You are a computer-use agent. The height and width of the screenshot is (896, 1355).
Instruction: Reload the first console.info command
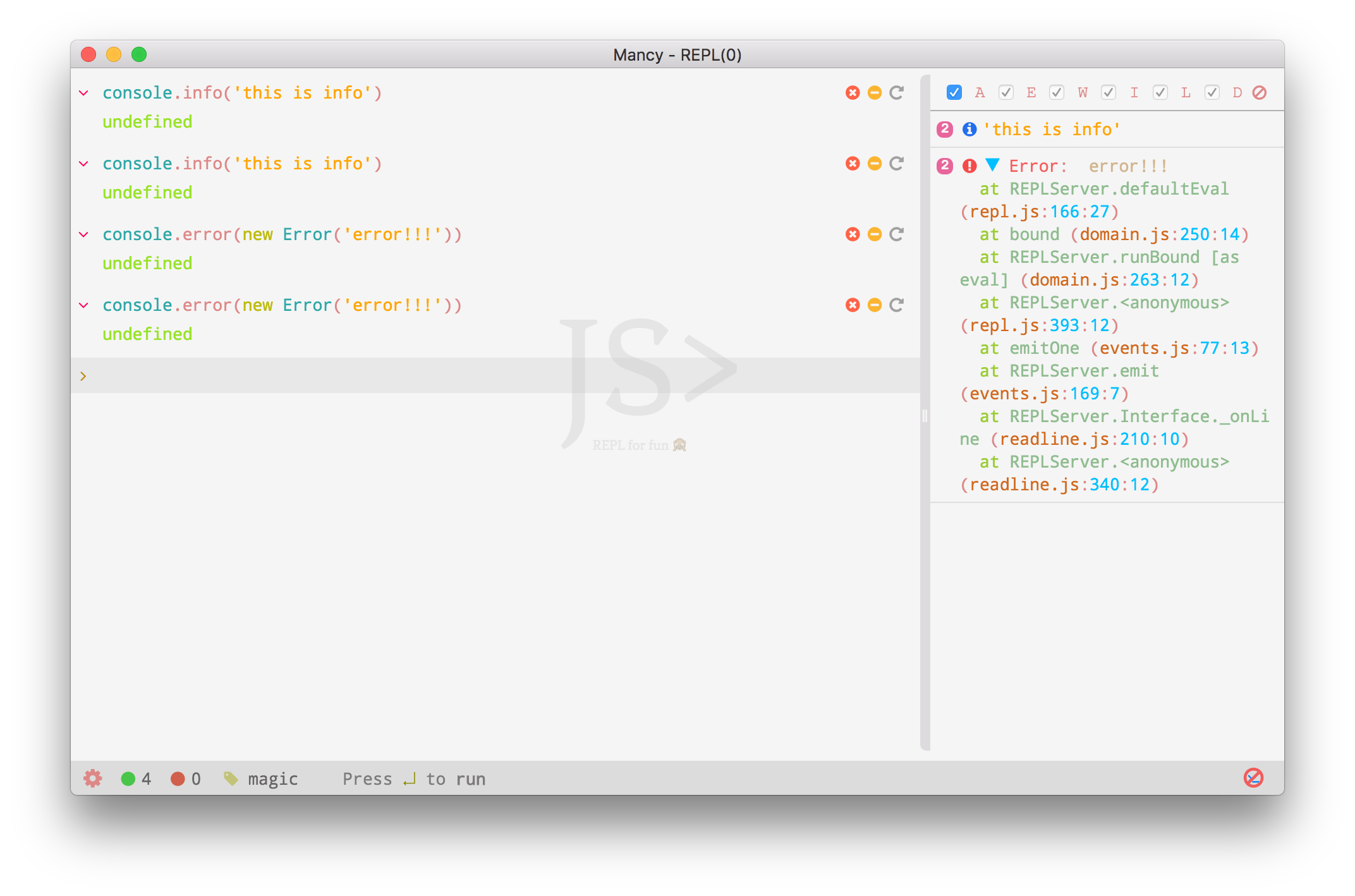[896, 93]
